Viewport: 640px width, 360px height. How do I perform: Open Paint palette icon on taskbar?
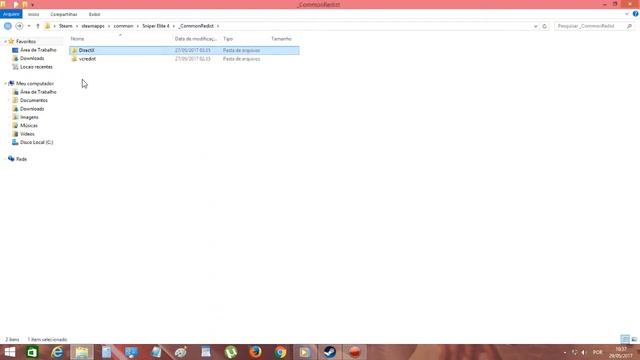point(181,352)
